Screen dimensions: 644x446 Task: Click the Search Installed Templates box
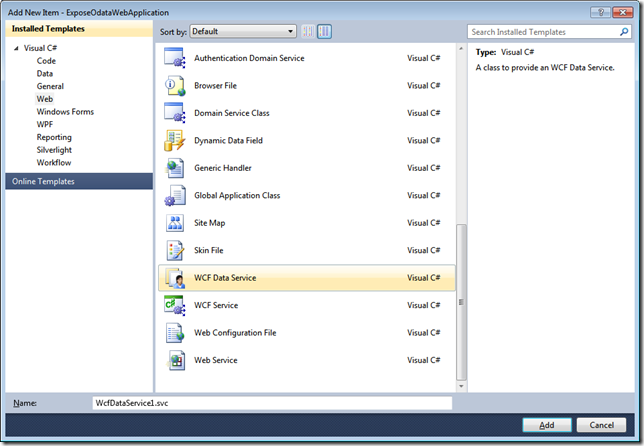tap(549, 32)
